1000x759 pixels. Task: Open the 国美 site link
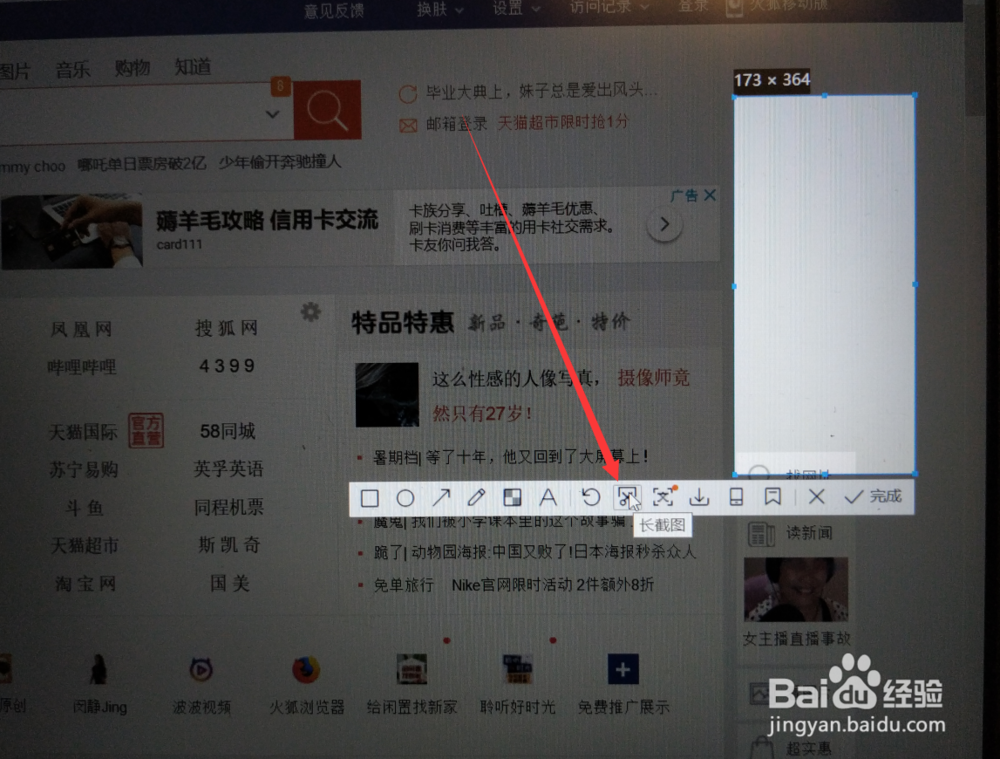click(x=230, y=583)
